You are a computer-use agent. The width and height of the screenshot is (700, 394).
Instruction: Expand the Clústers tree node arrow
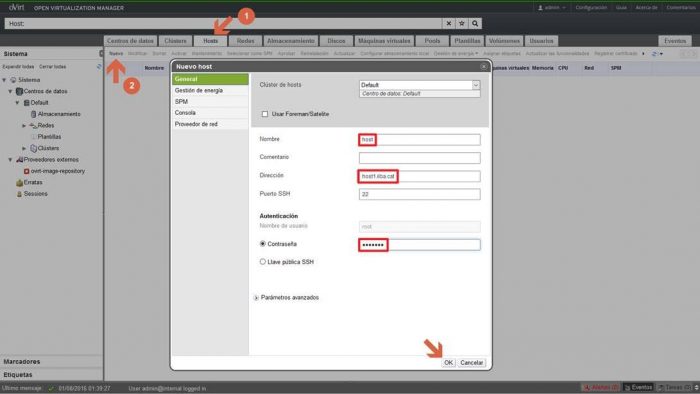click(x=24, y=148)
